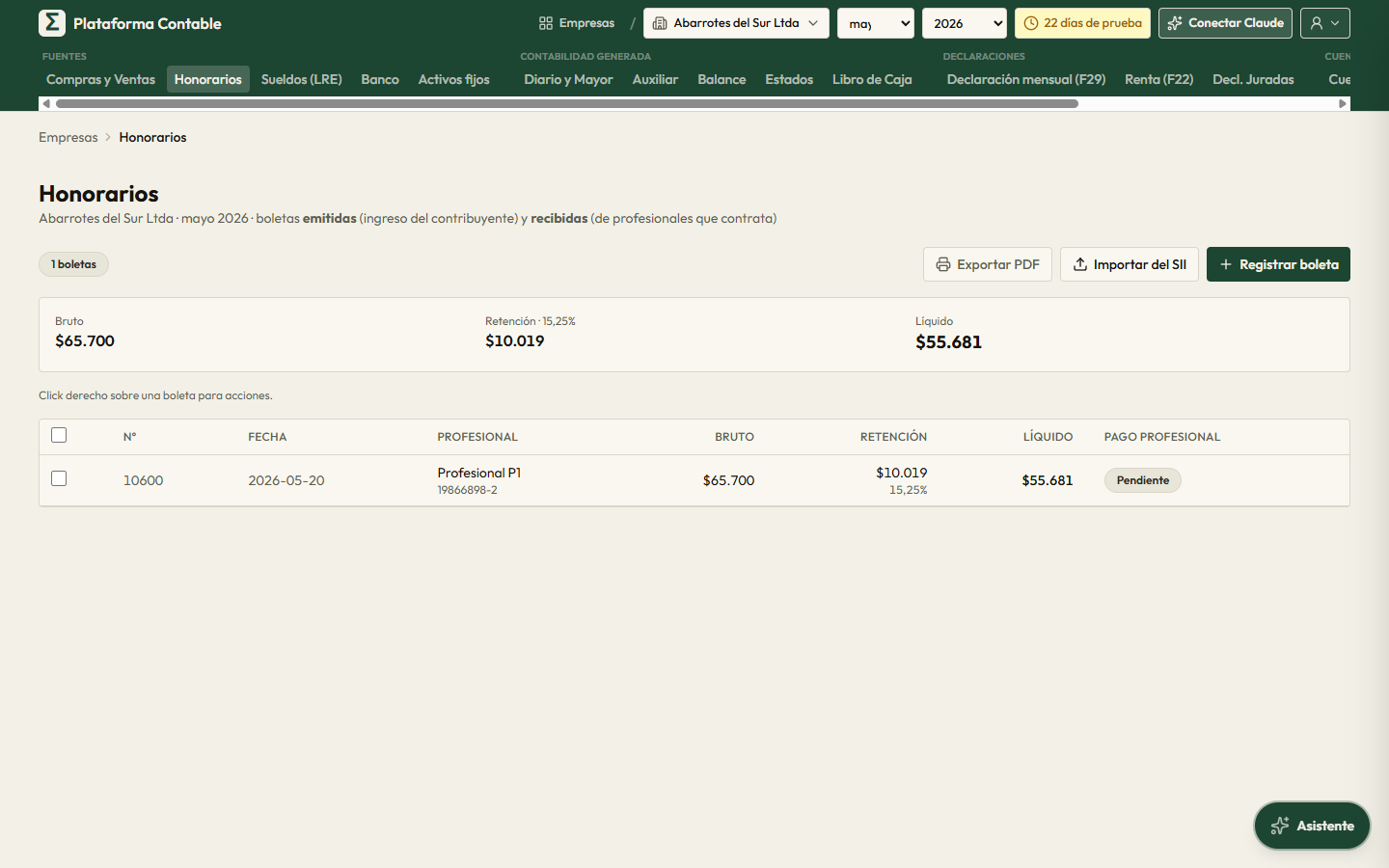Viewport: 1389px width, 868px height.
Task: Click the plus icon on Registrar boleta
Action: (x=1226, y=264)
